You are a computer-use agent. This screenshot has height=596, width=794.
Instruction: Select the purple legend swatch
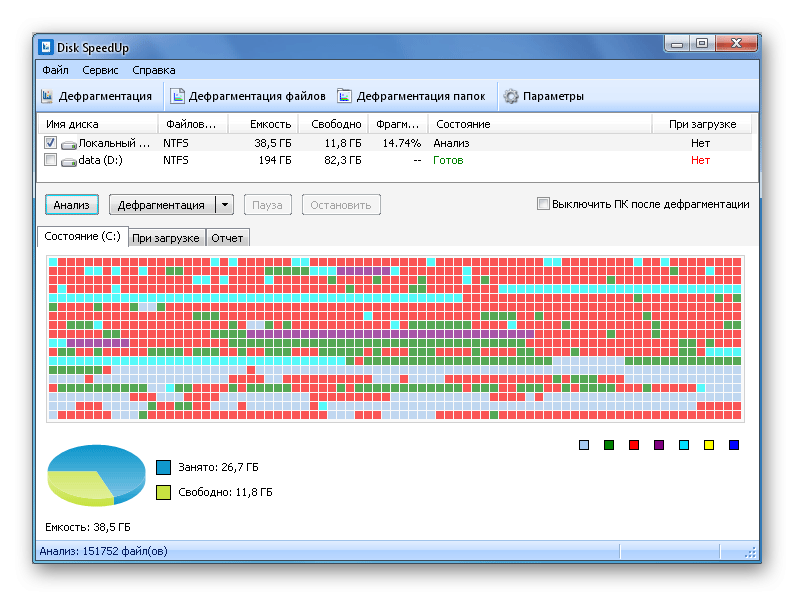pos(659,445)
